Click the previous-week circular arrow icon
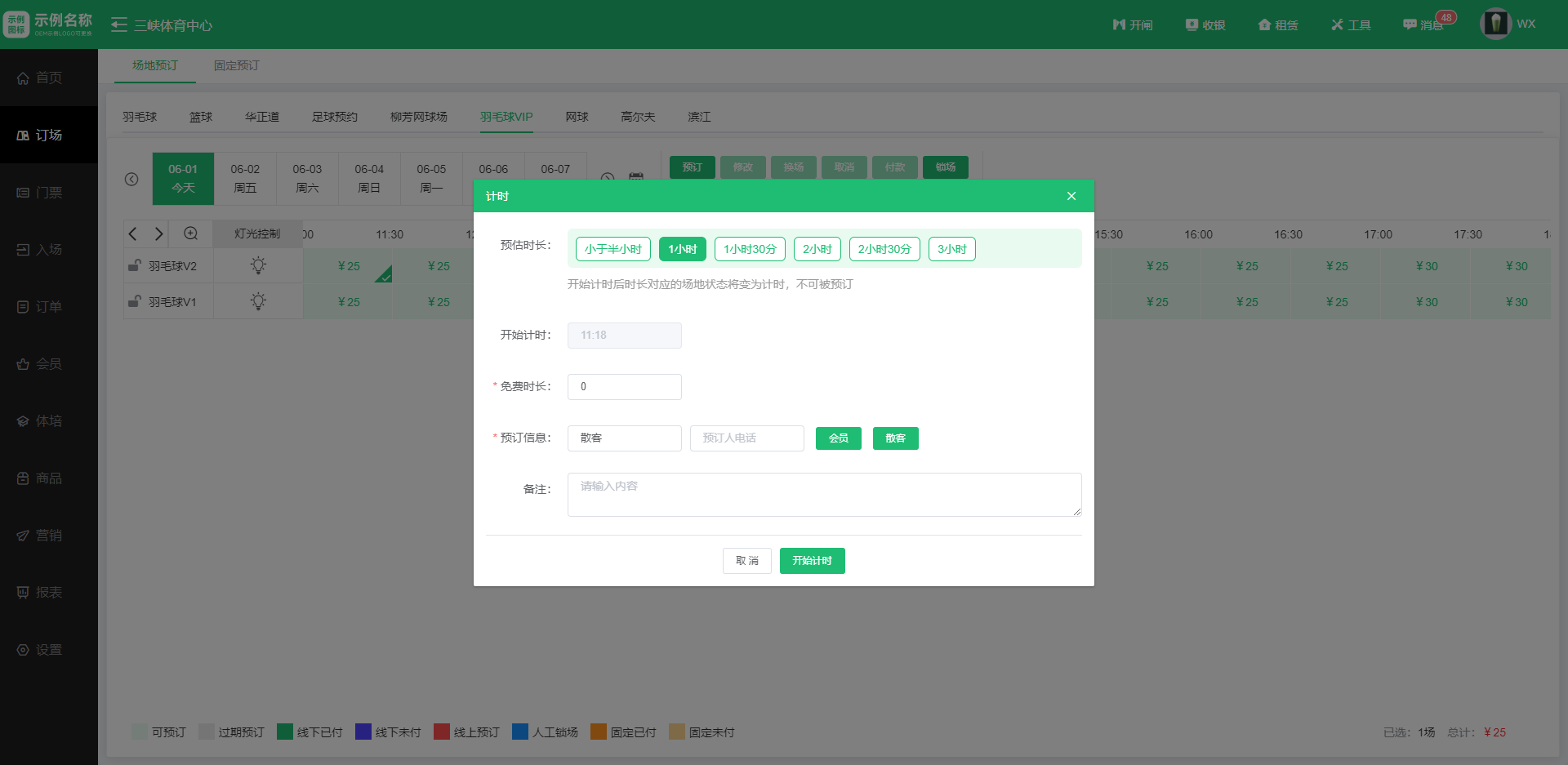1568x765 pixels. [131, 179]
